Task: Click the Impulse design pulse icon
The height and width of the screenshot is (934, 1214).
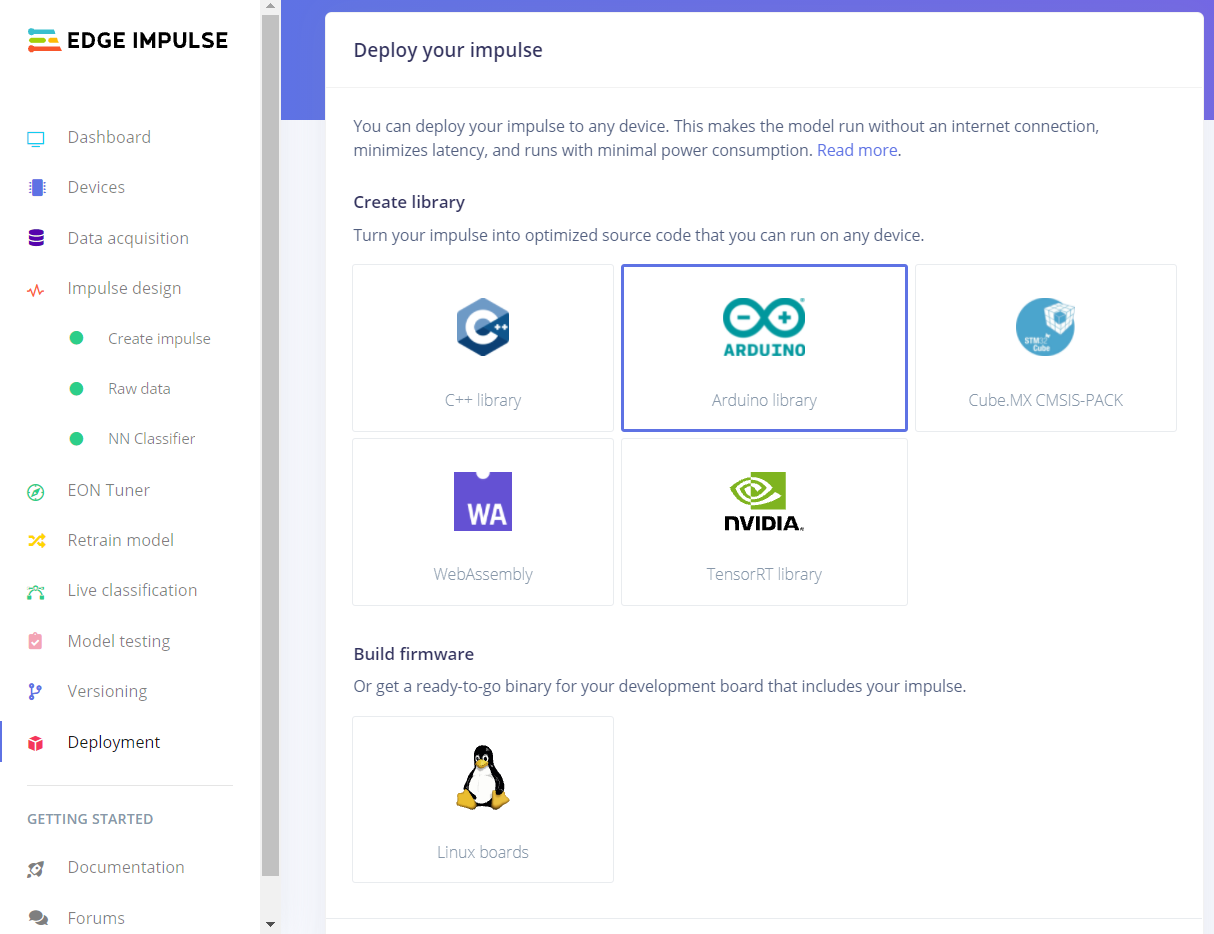Action: [36, 290]
